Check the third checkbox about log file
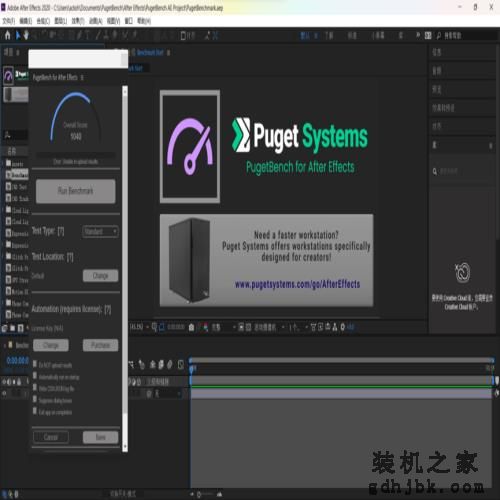Image resolution: width=500 pixels, height=500 pixels. 35,388
